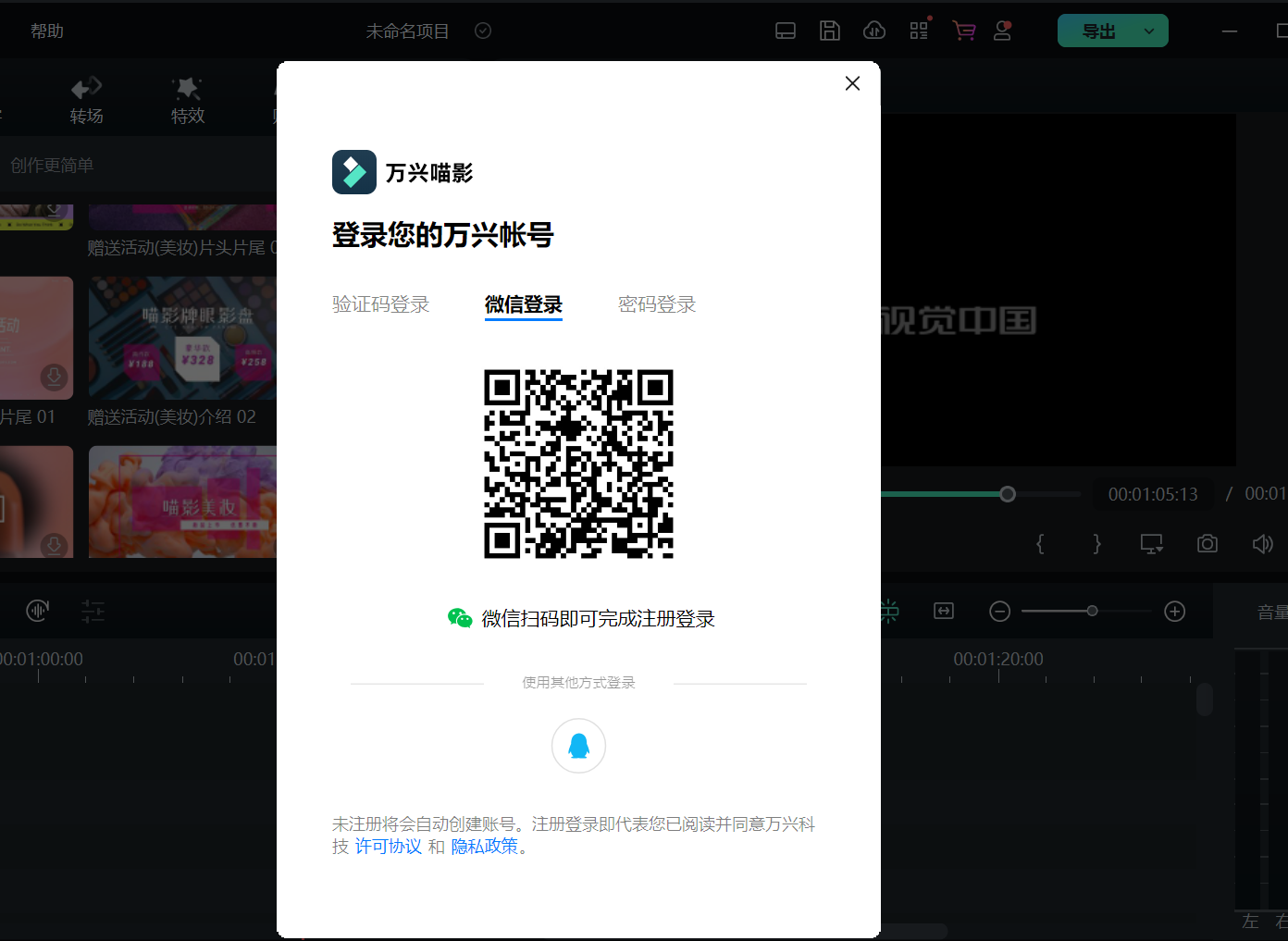The width and height of the screenshot is (1288, 941).
Task: Switch to the 转场 tab
Action: [86, 101]
